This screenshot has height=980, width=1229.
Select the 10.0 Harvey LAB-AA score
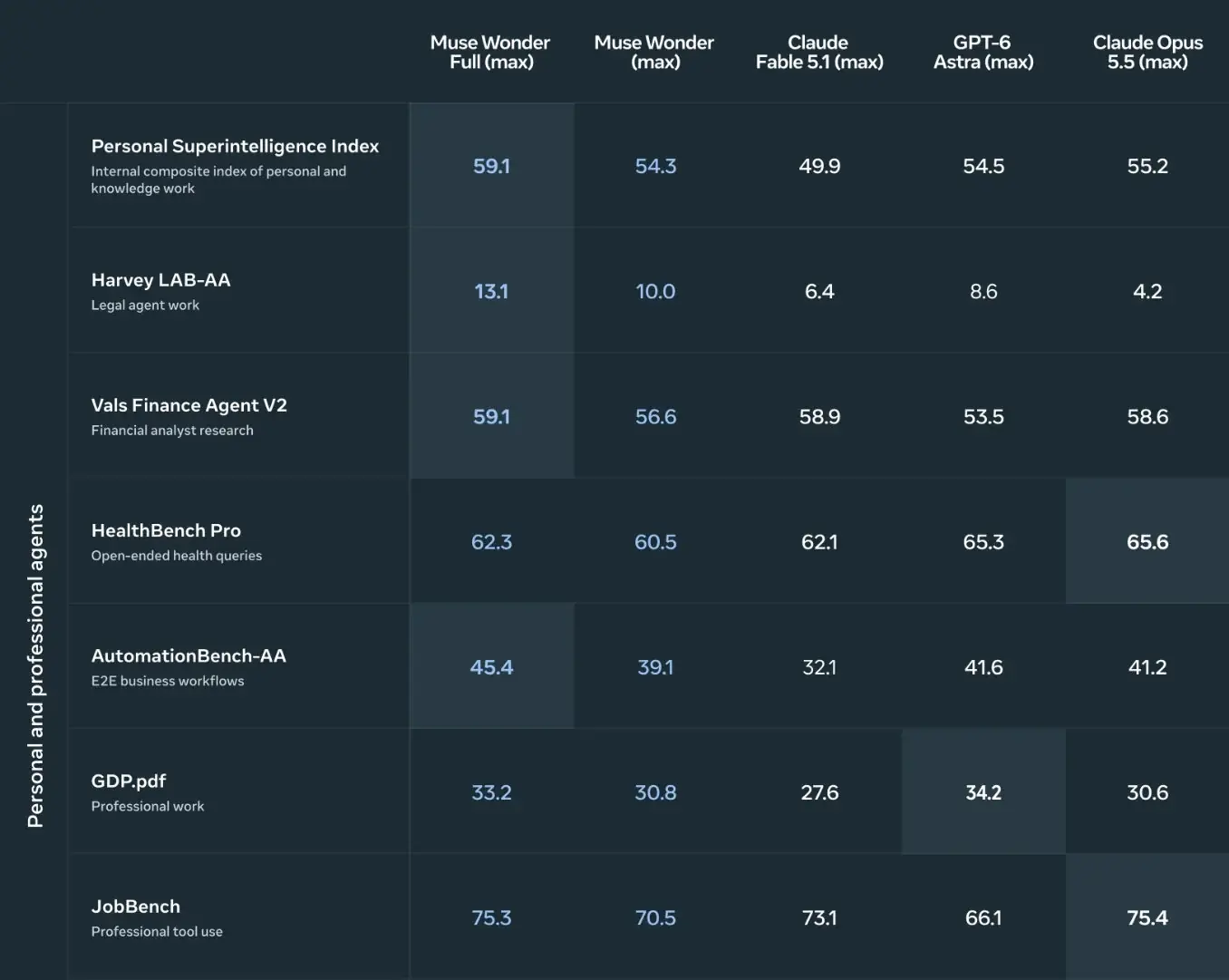(655, 291)
